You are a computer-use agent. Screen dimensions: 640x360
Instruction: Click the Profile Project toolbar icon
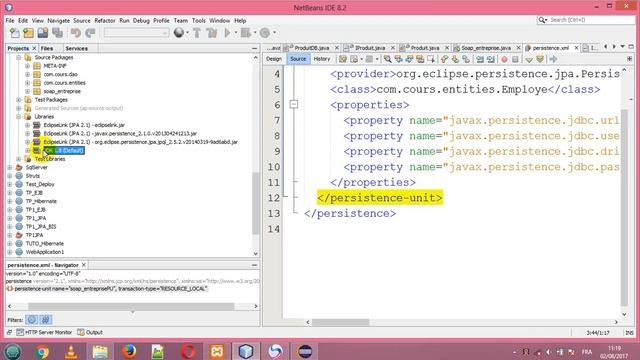point(265,33)
